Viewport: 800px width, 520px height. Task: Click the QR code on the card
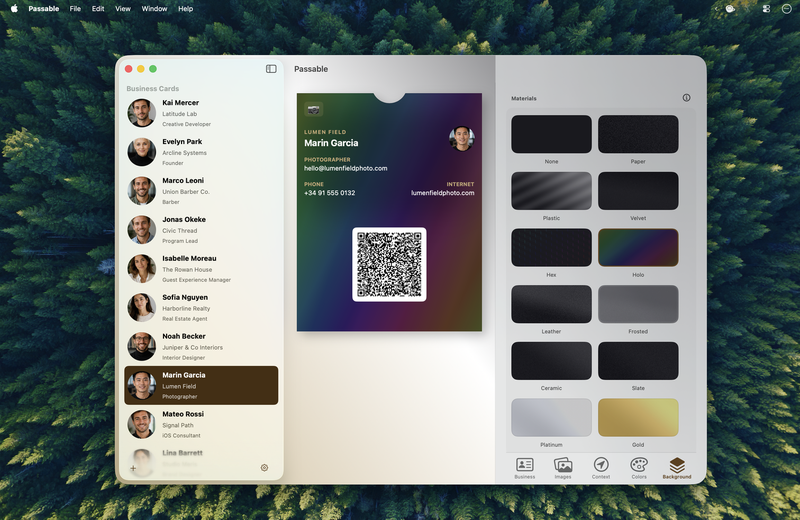[x=389, y=264]
